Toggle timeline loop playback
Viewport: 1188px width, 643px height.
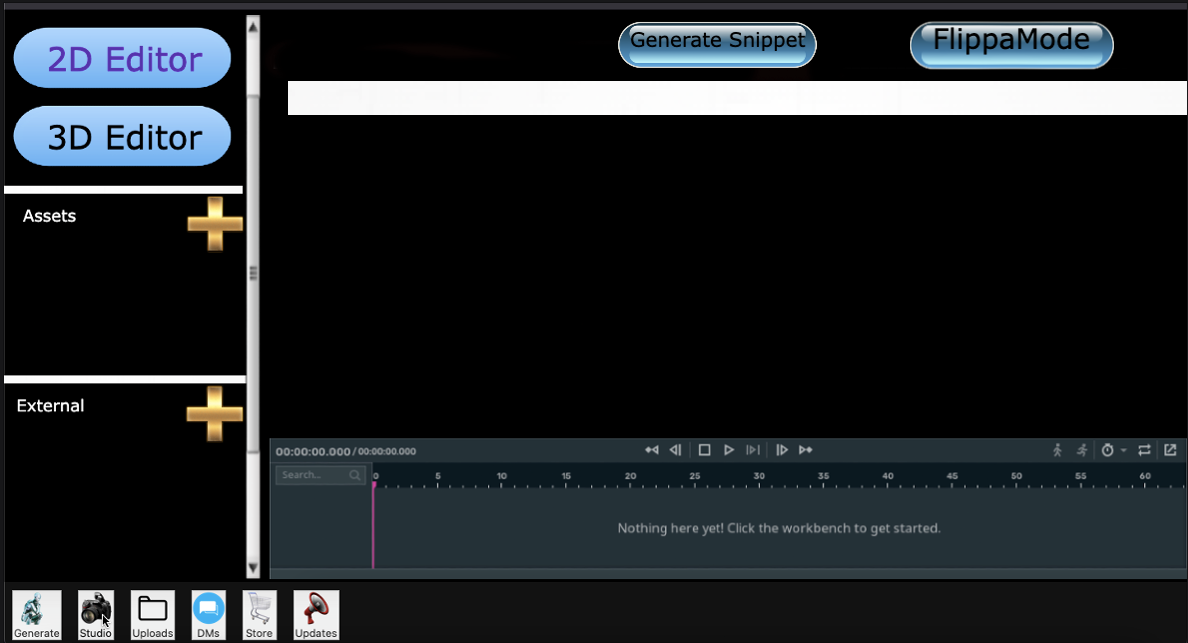(x=1145, y=450)
